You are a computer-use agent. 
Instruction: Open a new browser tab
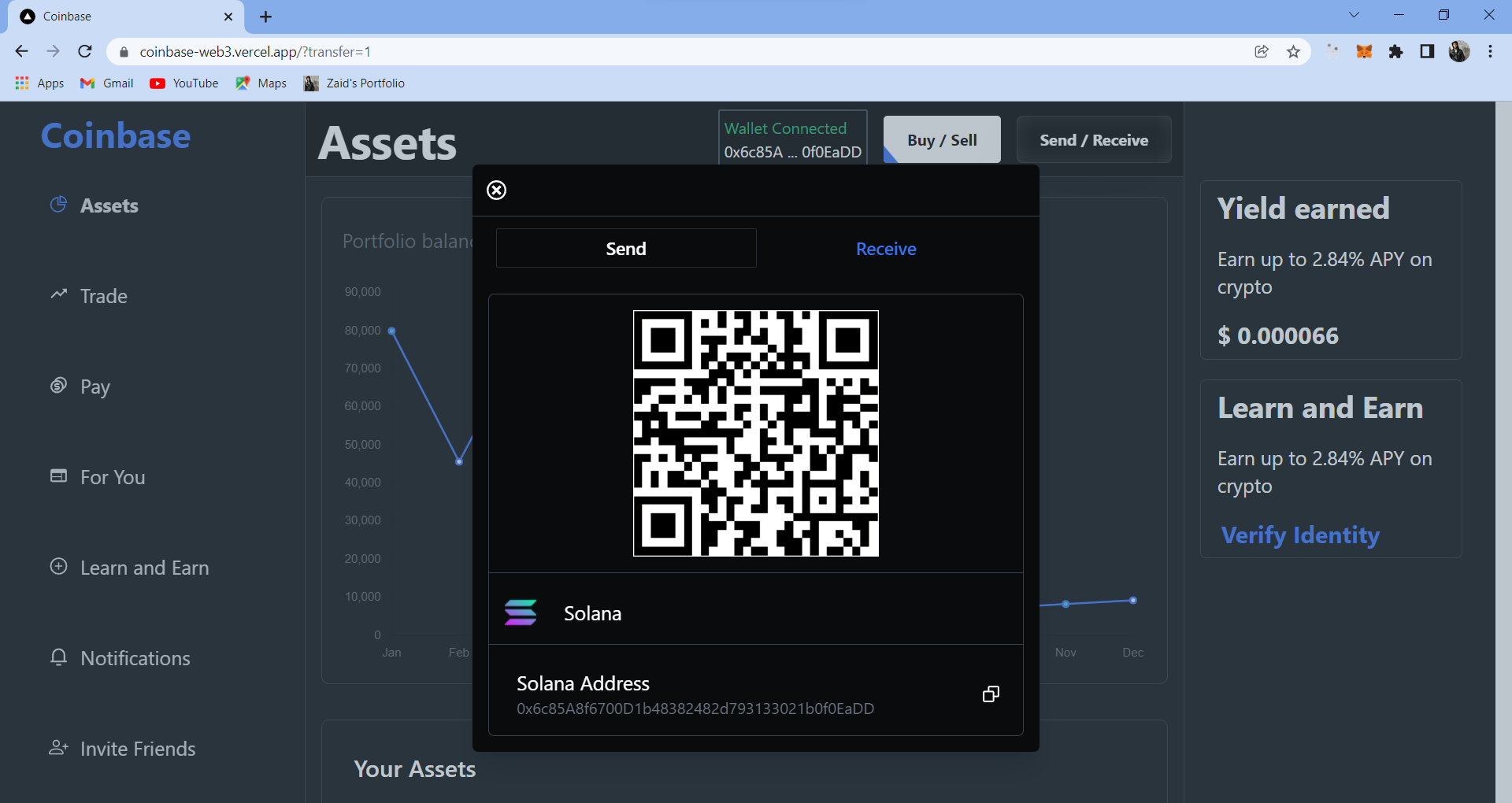(265, 17)
